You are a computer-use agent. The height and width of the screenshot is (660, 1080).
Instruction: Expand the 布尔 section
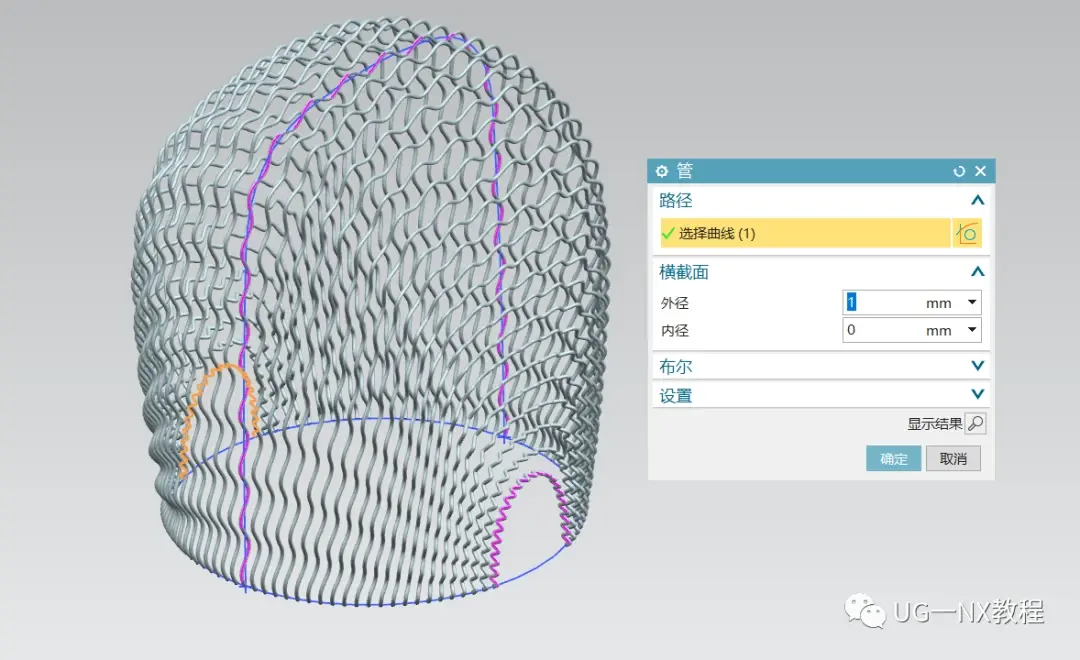(977, 366)
